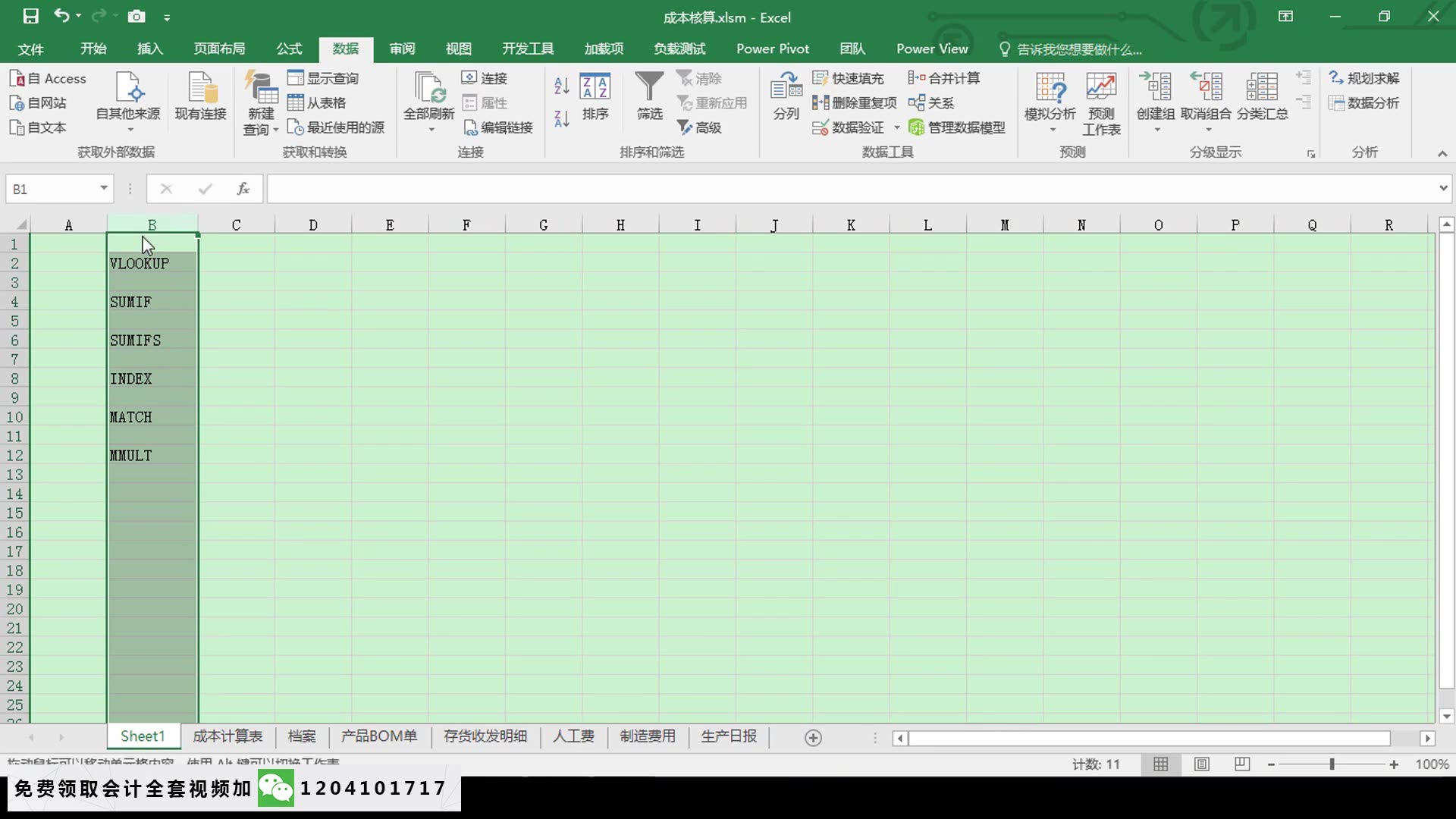
Task: Select Normal view in status bar
Action: pyautogui.click(x=1160, y=764)
